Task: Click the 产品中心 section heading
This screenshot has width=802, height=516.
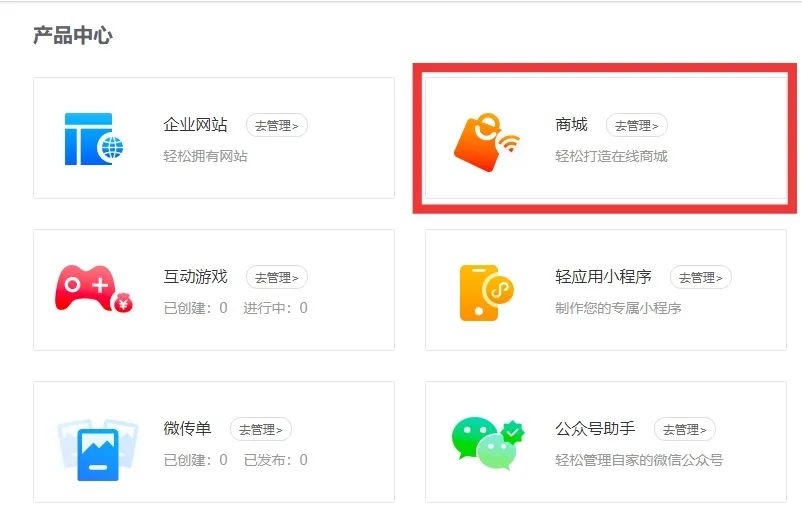Action: coord(73,36)
